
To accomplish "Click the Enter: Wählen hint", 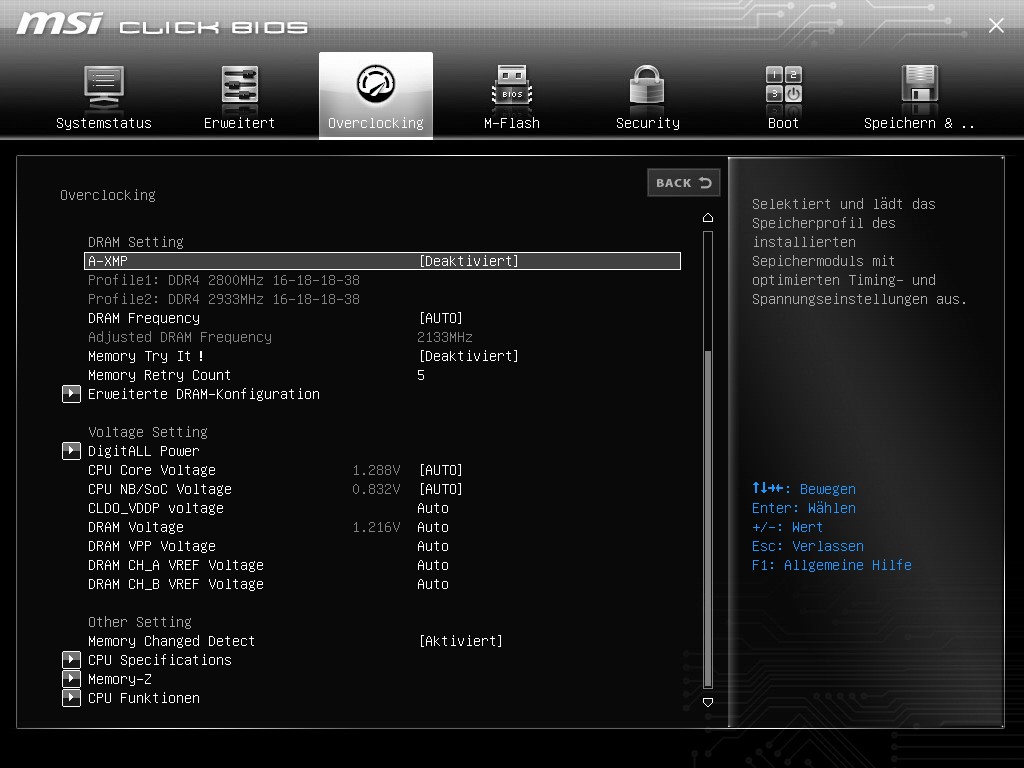I will [804, 508].
